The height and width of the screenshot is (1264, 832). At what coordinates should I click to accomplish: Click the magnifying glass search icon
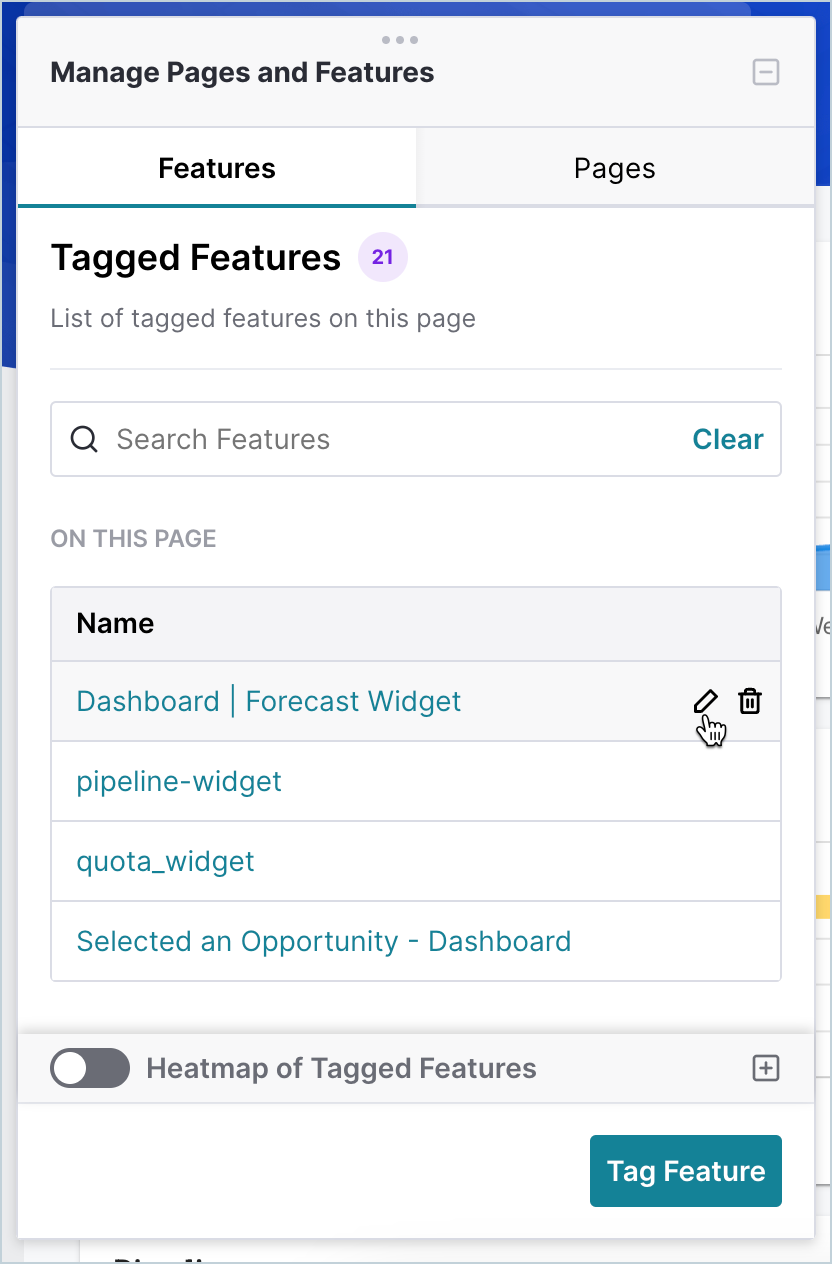pos(85,439)
